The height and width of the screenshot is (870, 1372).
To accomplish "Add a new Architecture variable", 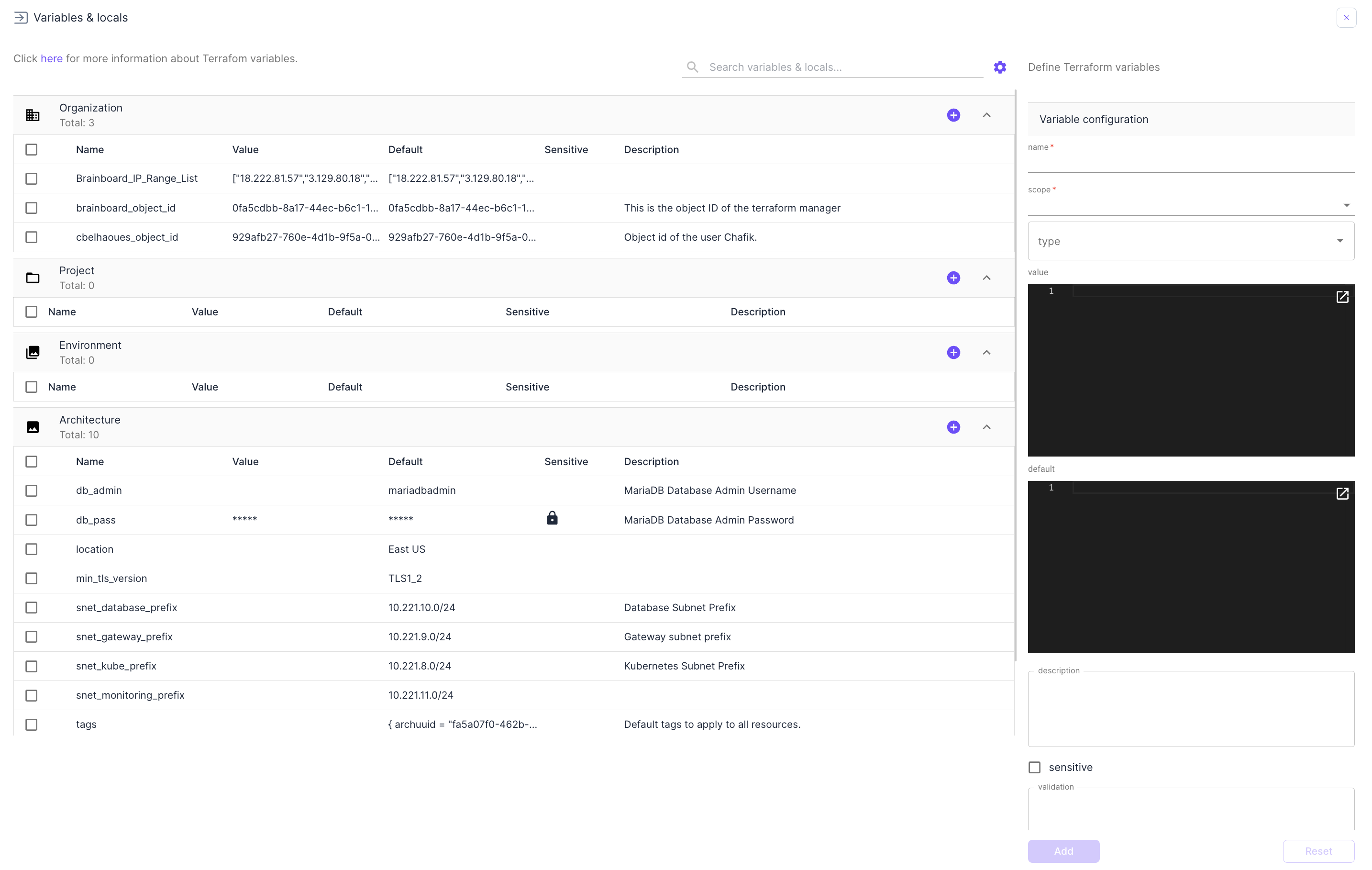I will 953,427.
